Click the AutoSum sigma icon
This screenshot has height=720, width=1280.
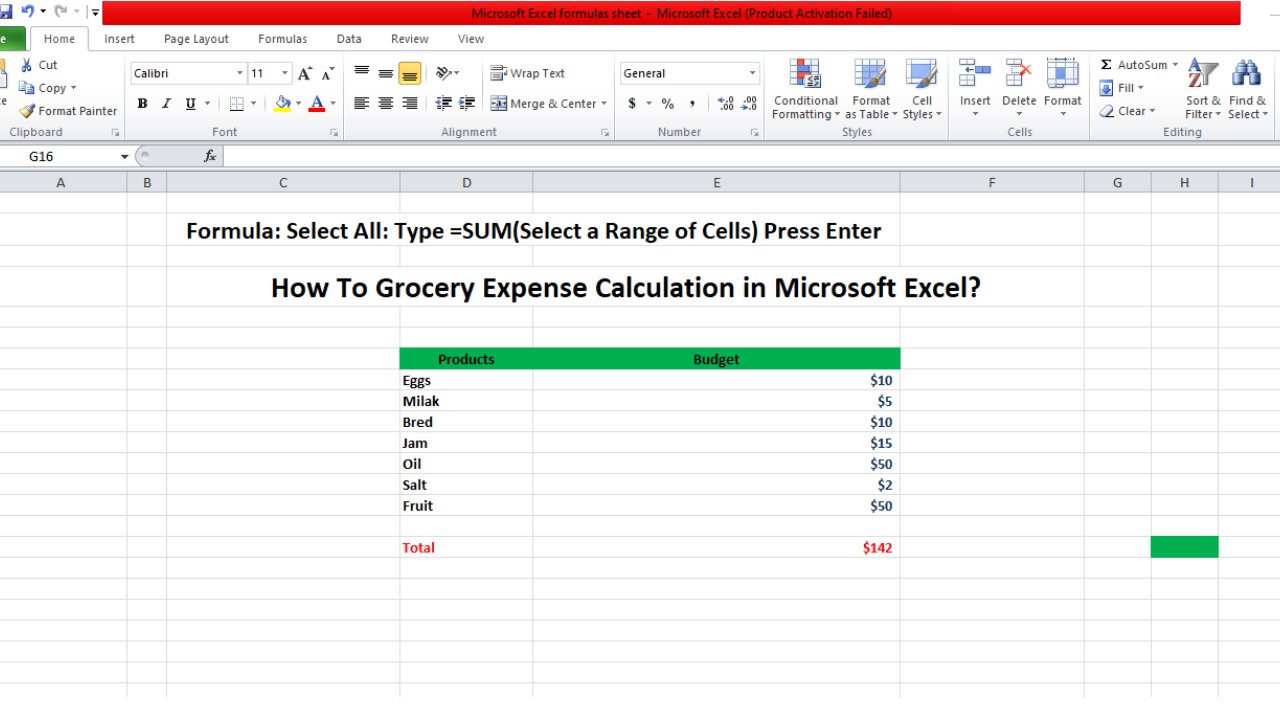pos(1106,65)
